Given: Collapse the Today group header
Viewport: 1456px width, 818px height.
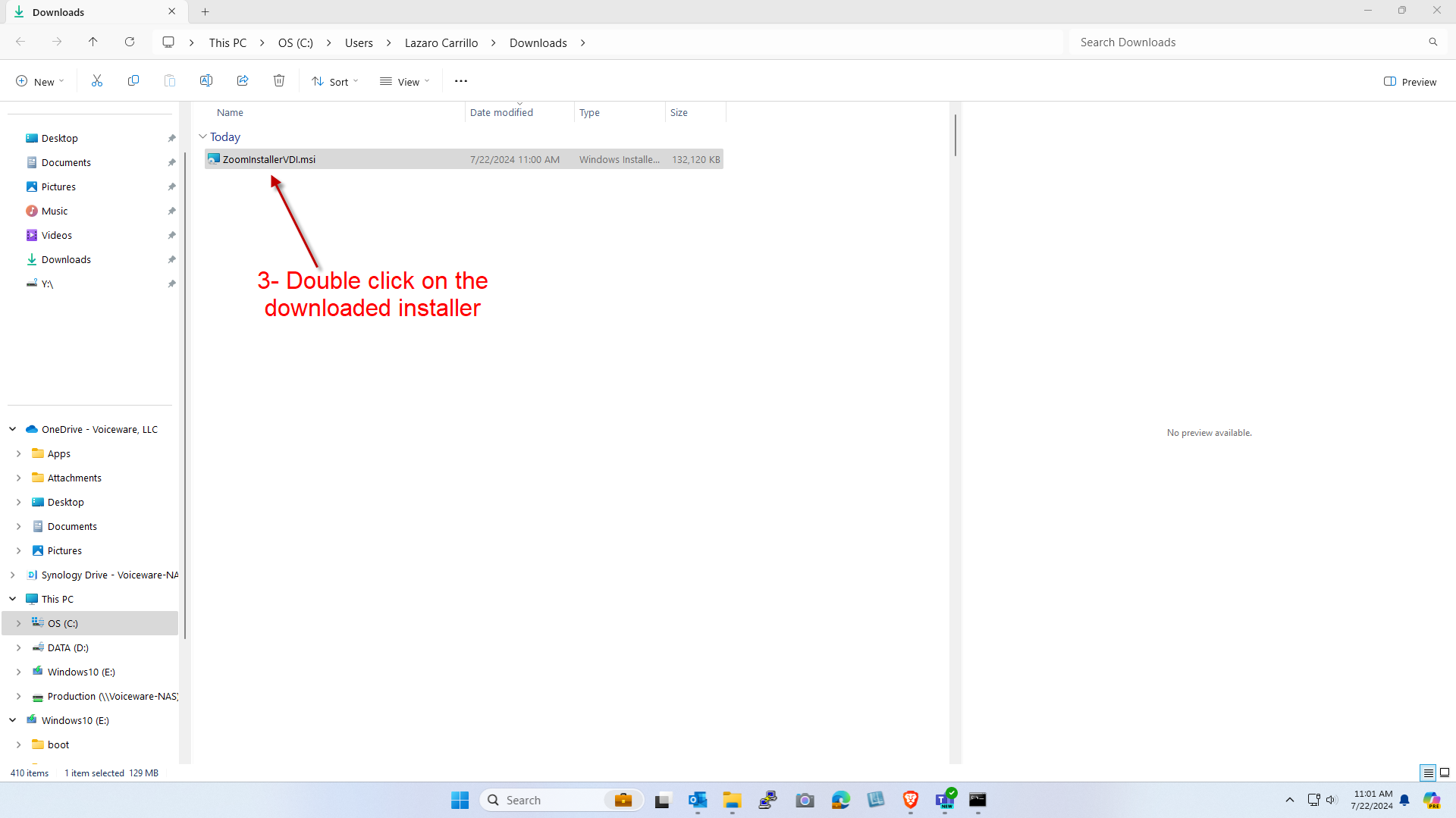Looking at the screenshot, I should tap(202, 137).
